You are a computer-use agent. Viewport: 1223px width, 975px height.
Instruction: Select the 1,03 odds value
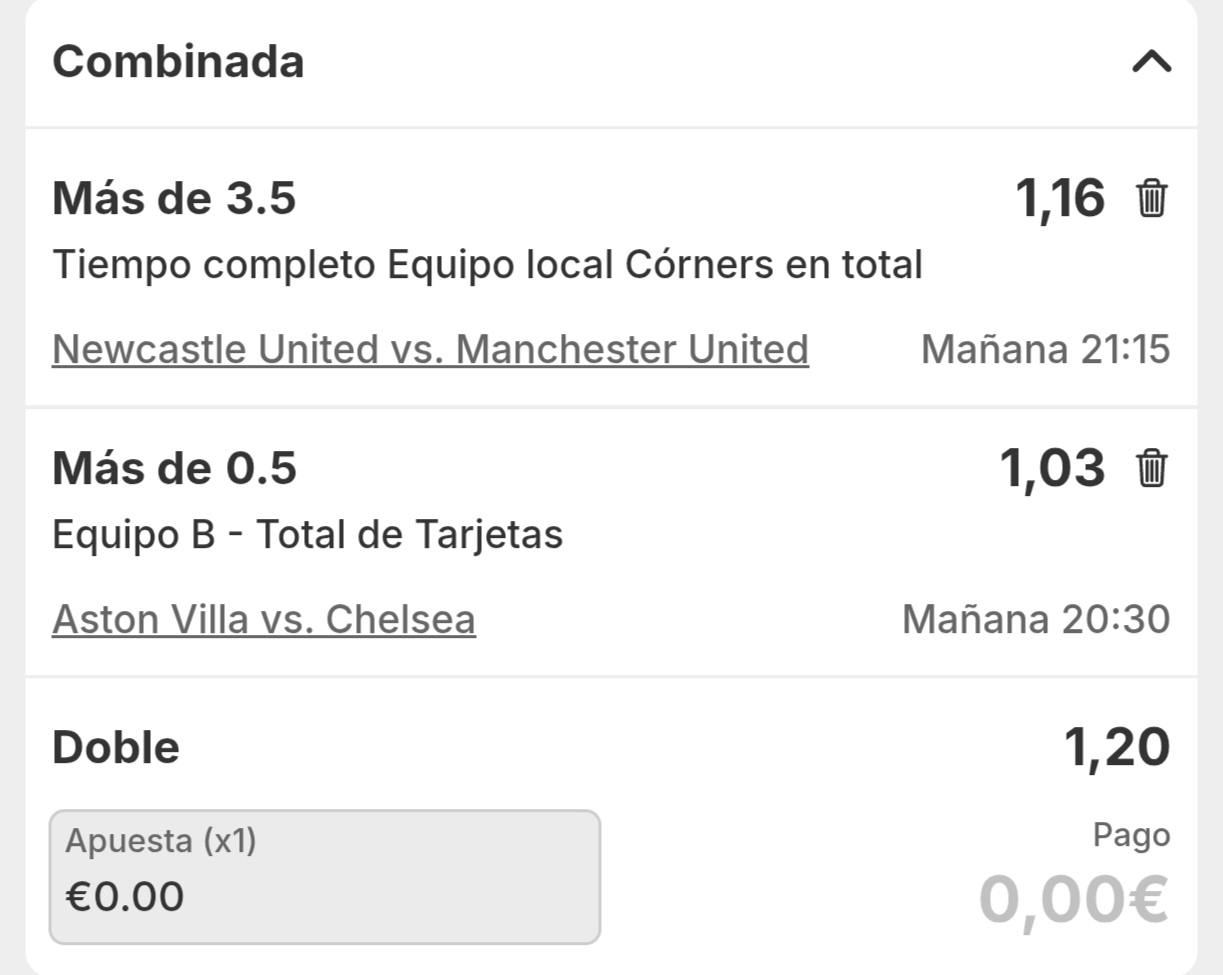pyautogui.click(x=1052, y=468)
